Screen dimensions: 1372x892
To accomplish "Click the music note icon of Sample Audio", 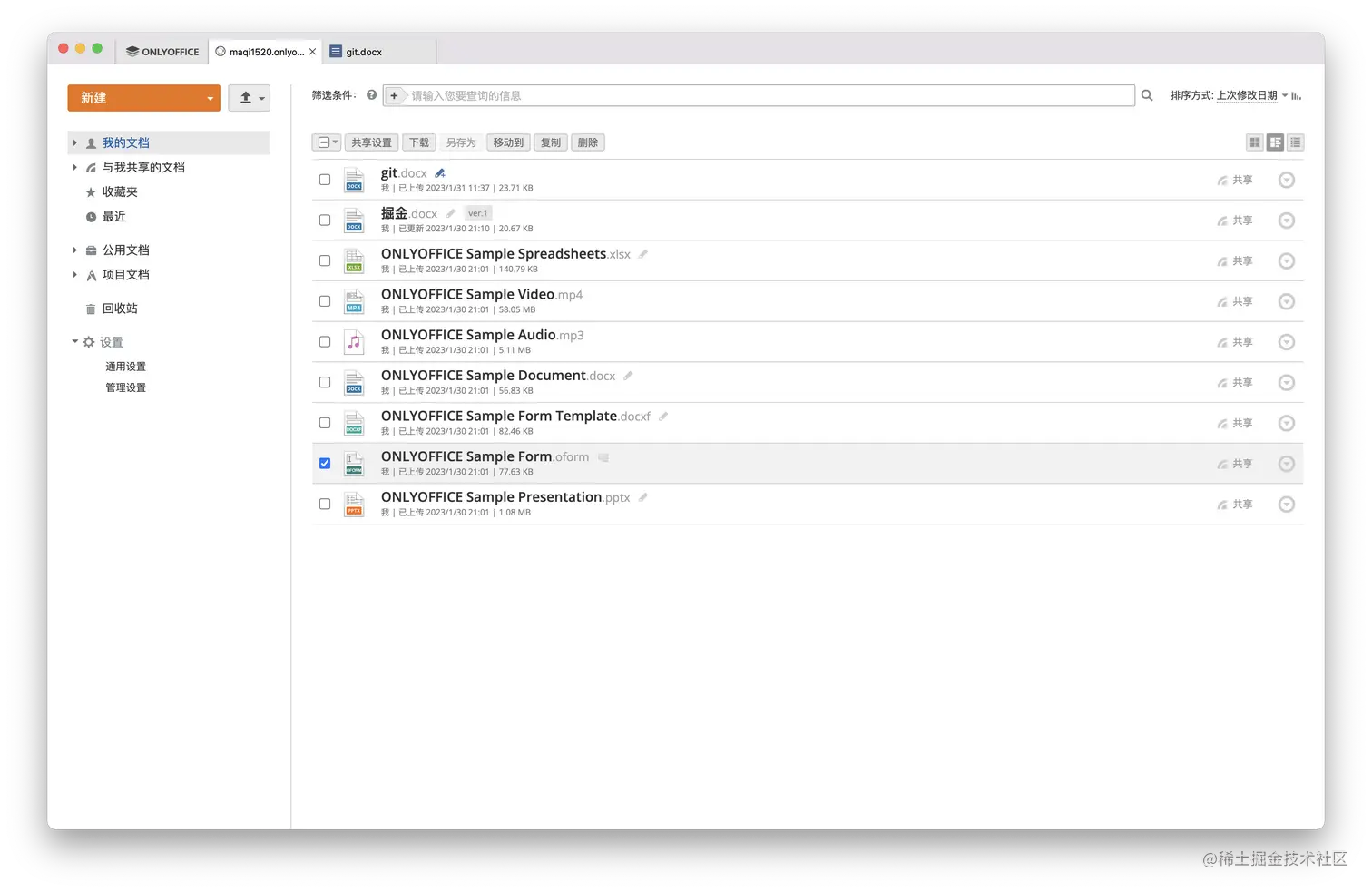I will click(x=354, y=342).
